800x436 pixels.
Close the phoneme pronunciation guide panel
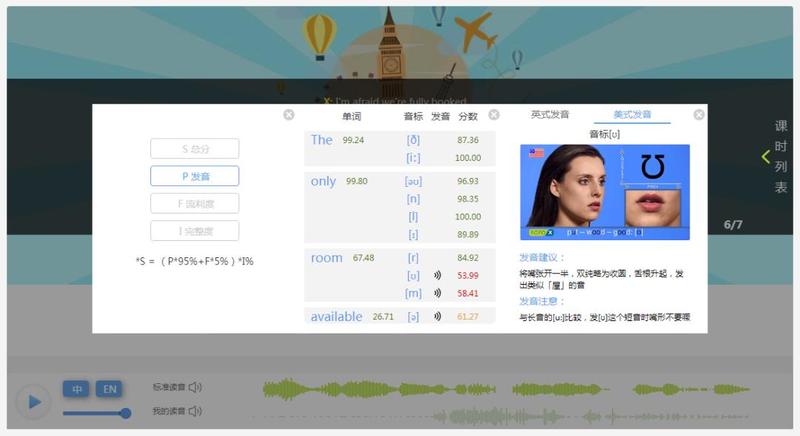click(x=700, y=115)
